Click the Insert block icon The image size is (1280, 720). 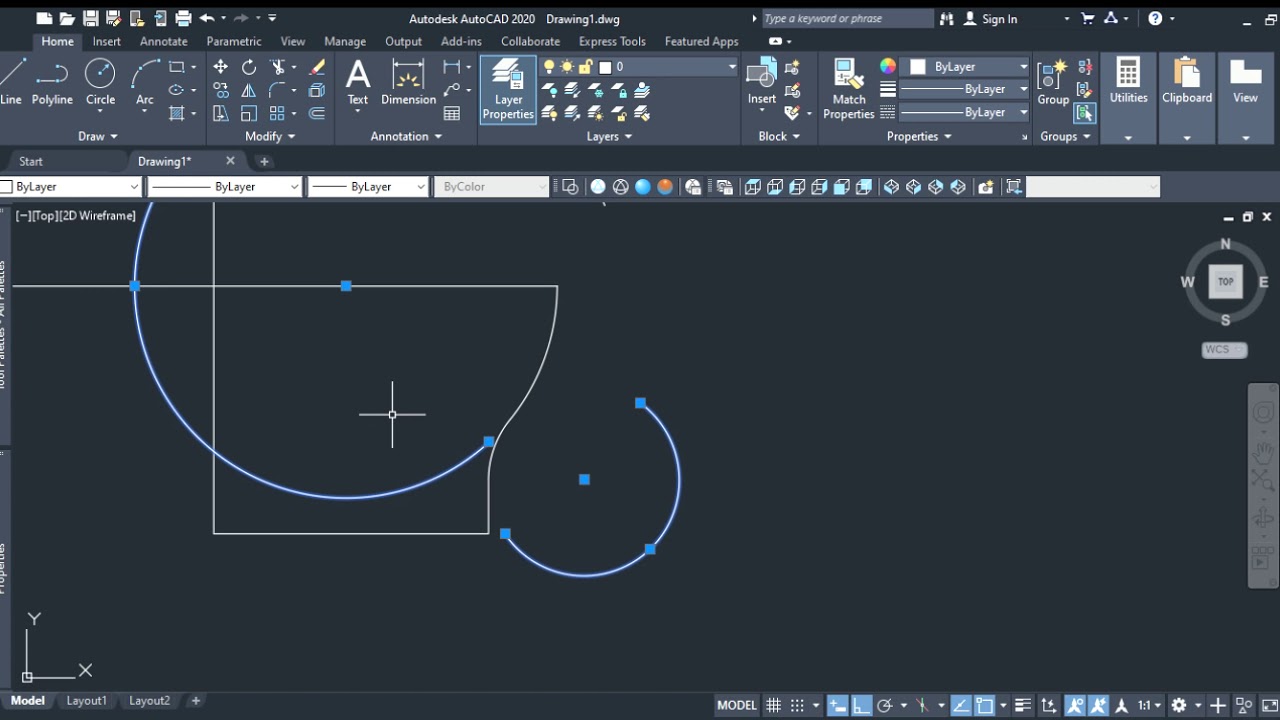(762, 80)
